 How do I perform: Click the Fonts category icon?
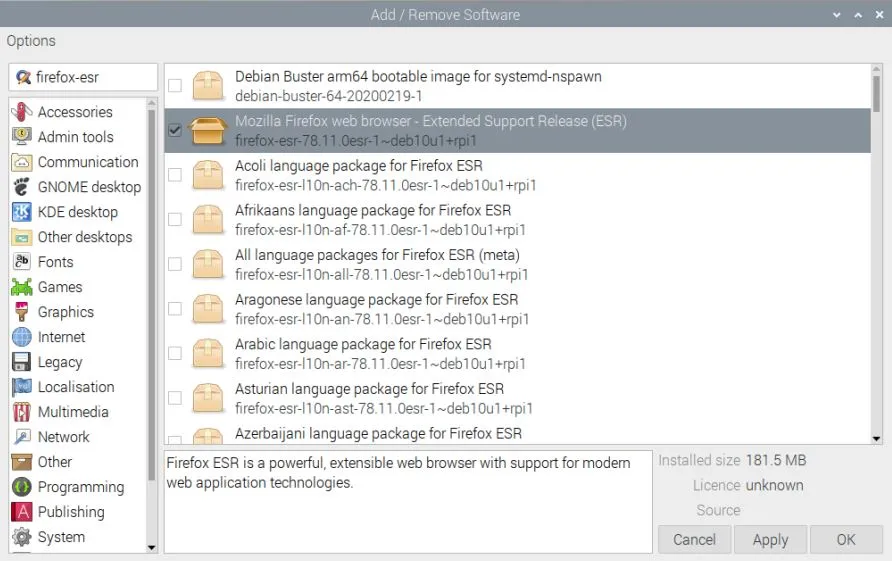[x=22, y=262]
